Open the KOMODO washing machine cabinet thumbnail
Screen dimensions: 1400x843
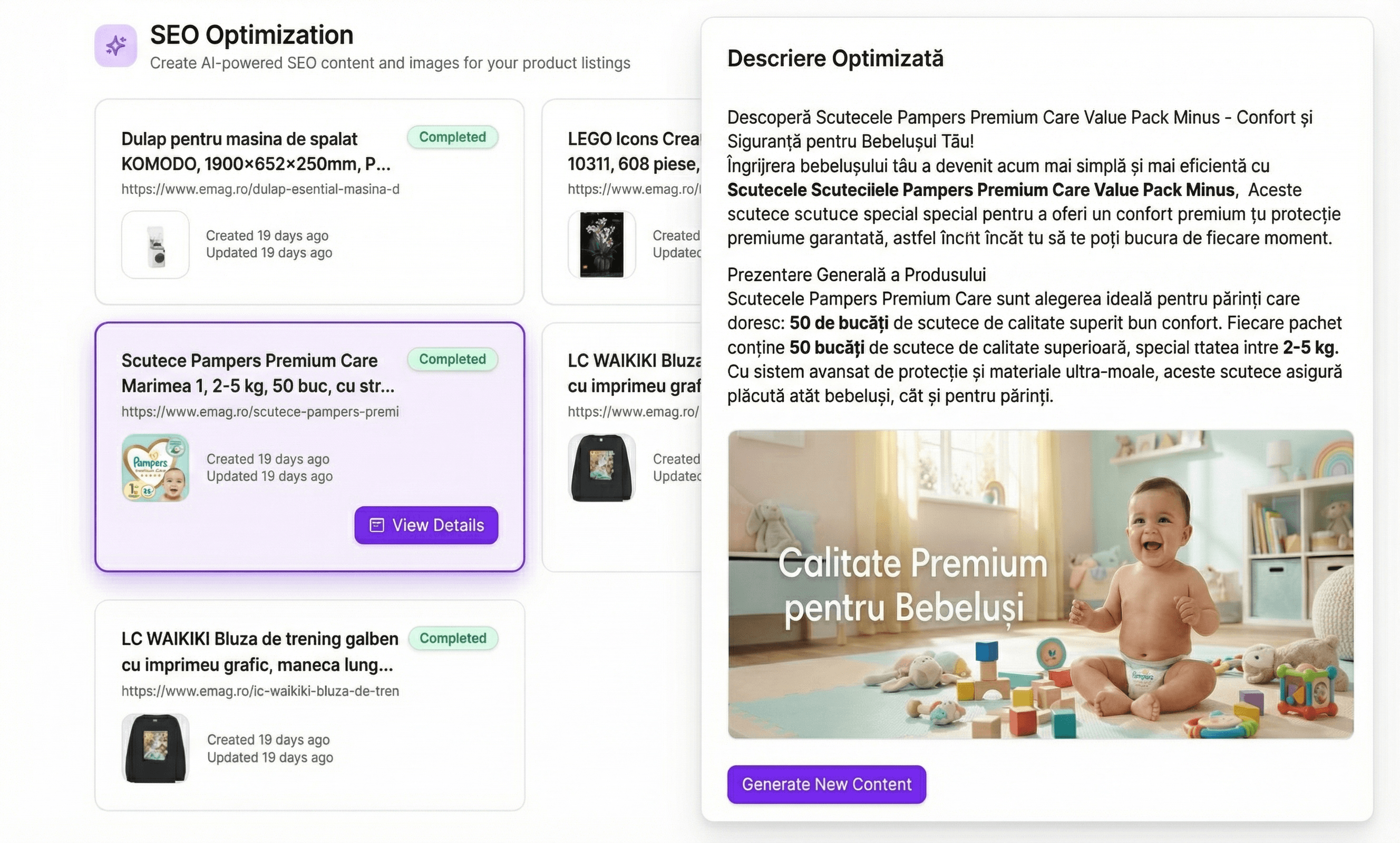coord(155,244)
